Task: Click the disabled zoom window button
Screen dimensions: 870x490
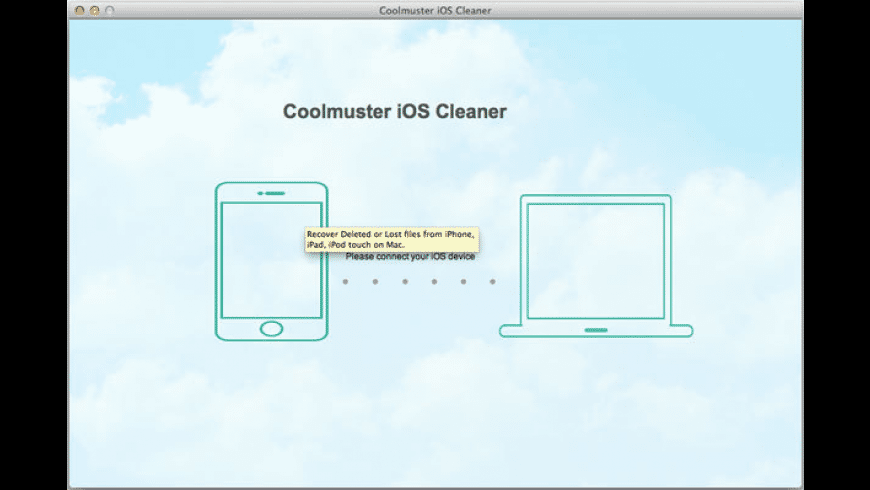Action: coord(110,10)
